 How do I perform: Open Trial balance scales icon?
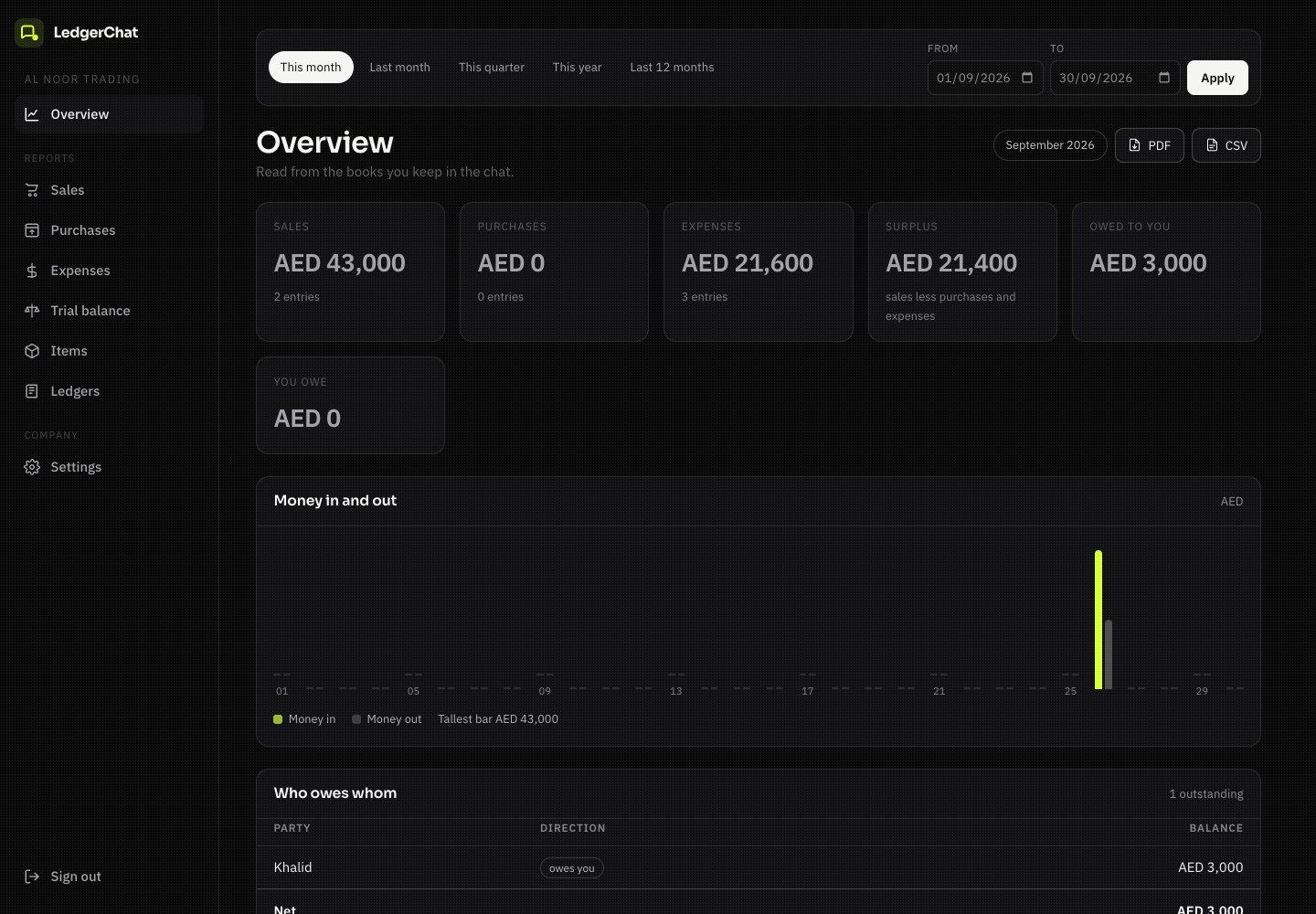32,311
